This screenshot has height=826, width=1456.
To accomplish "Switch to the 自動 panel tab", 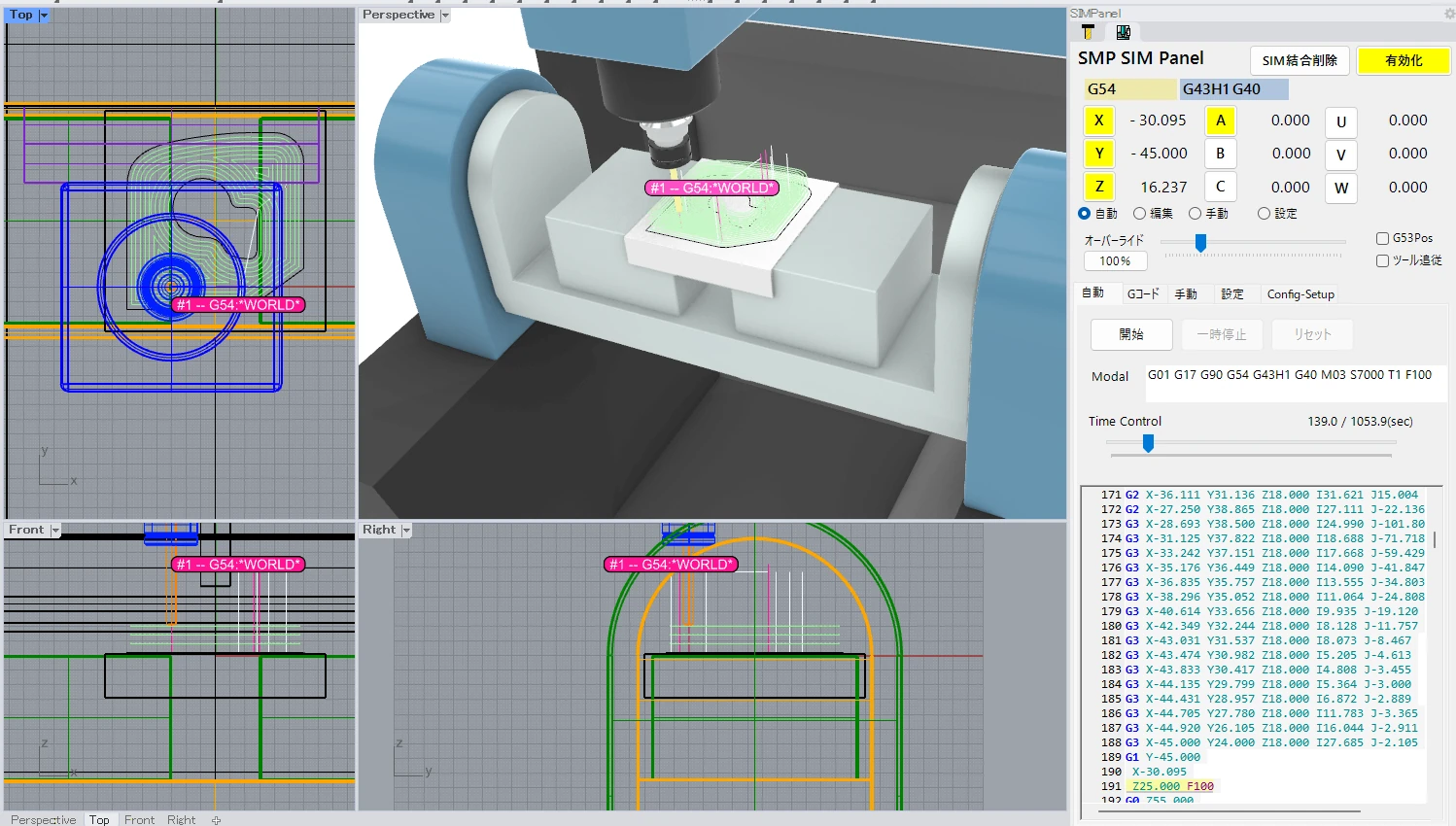I will coord(1093,293).
